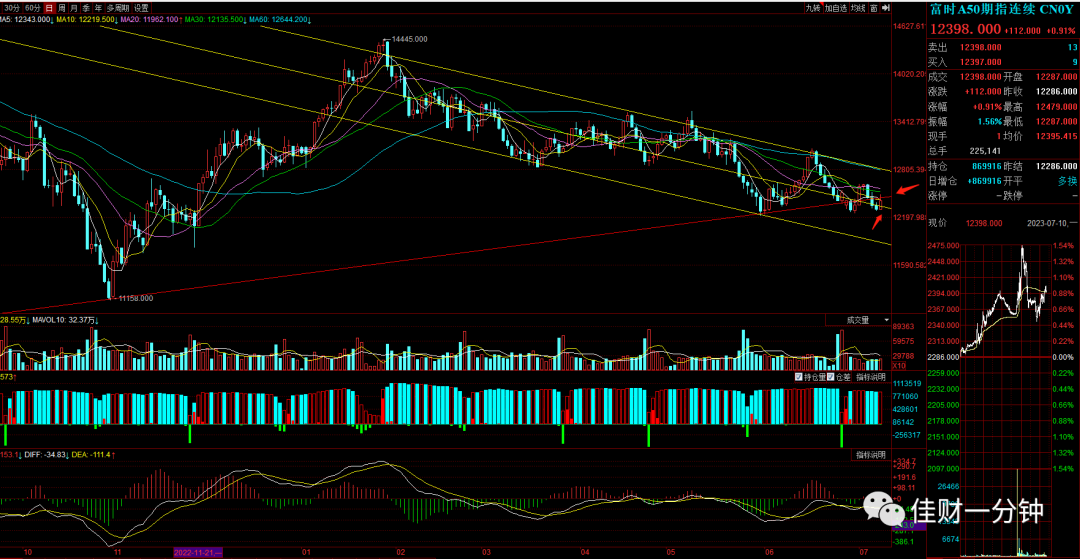
Task: Open the 设置 settings menu
Action: pos(141,8)
